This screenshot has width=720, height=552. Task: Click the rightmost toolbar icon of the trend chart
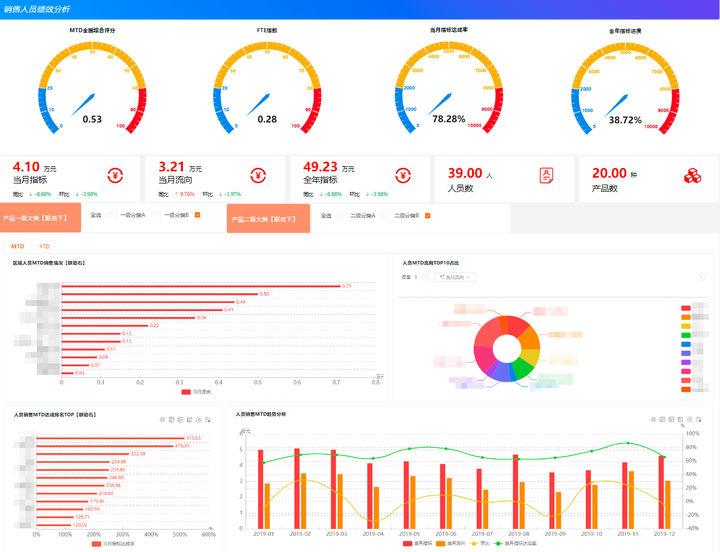pos(698,419)
